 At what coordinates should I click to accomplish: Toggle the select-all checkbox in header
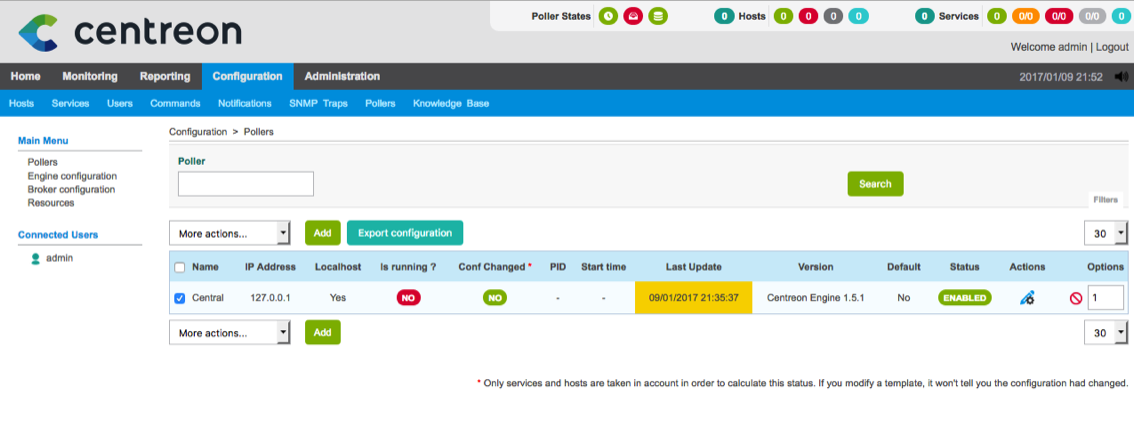(x=180, y=267)
